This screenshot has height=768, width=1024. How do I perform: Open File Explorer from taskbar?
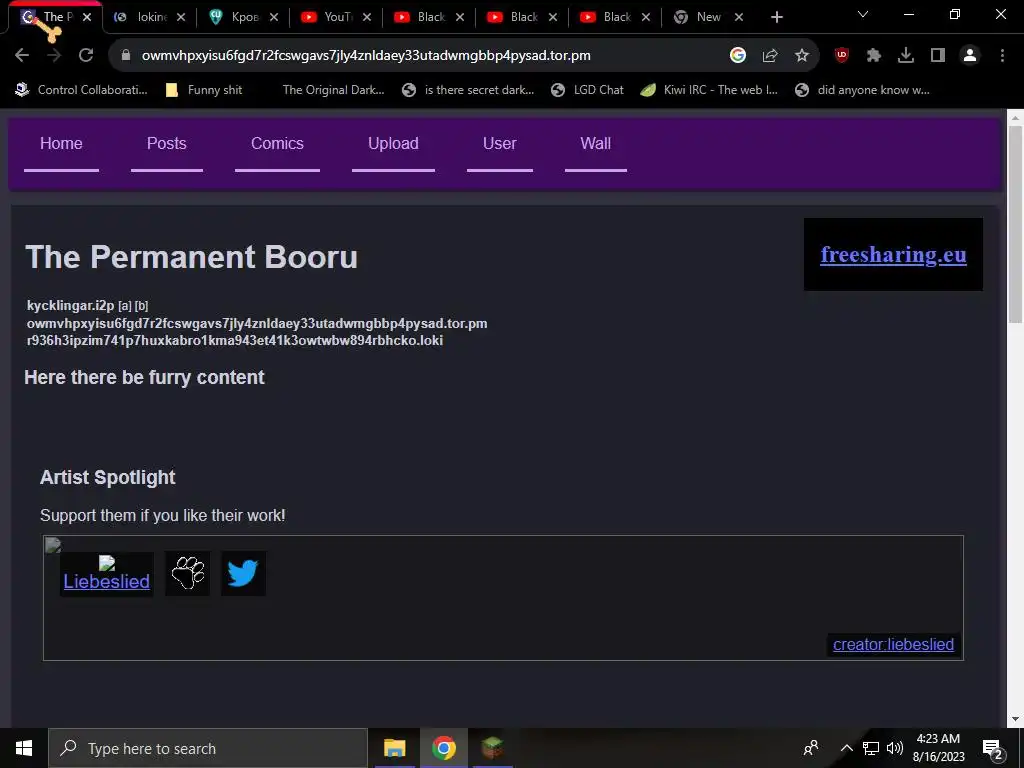pos(394,748)
